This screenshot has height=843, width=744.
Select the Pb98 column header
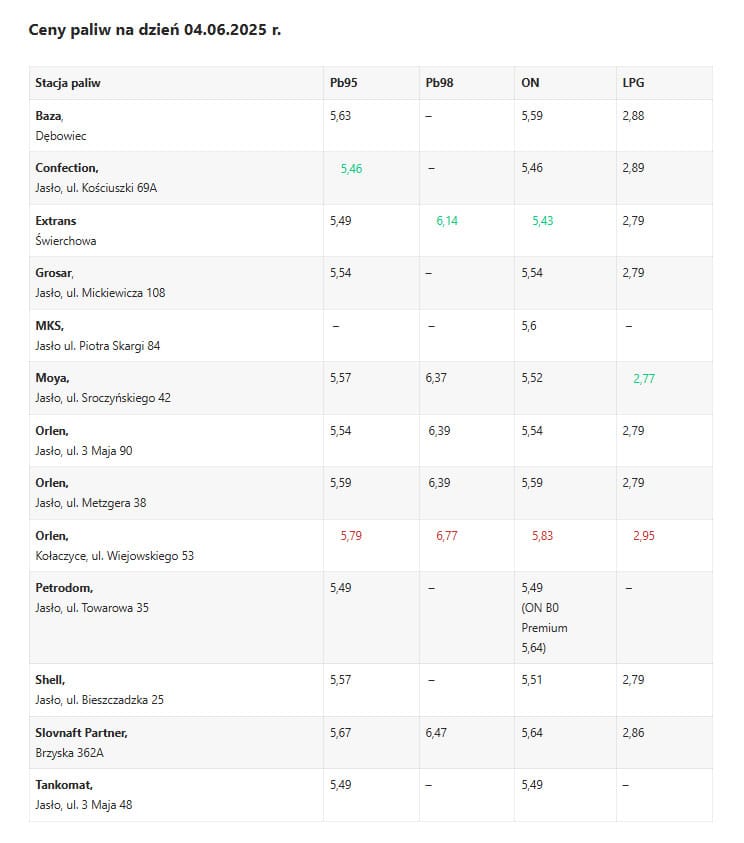point(439,83)
